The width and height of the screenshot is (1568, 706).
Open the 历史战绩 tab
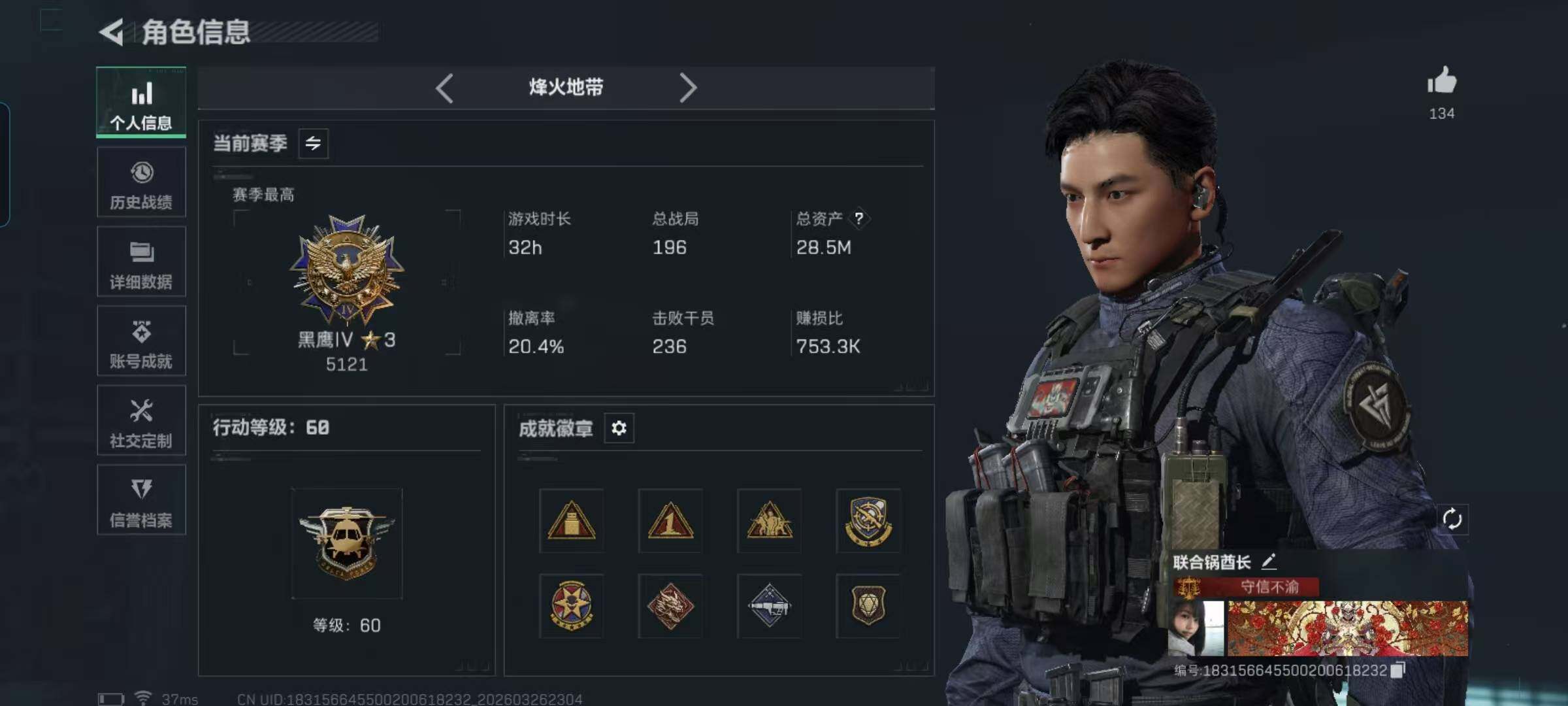[x=141, y=182]
